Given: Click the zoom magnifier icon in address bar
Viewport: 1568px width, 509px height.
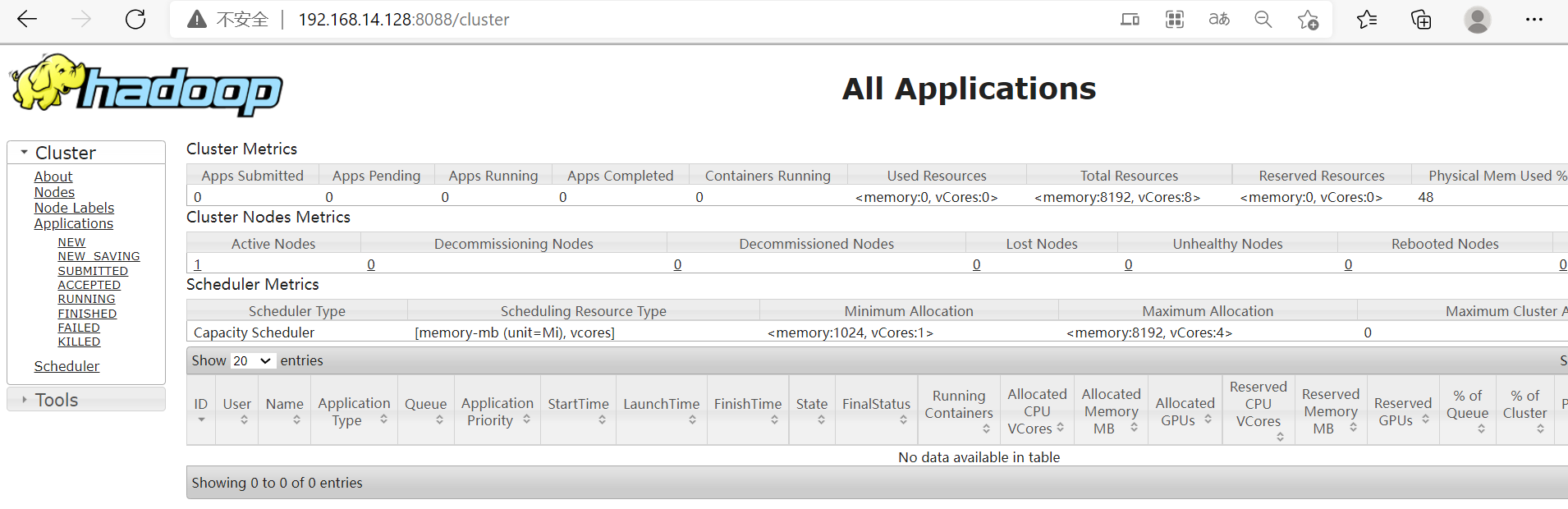Looking at the screenshot, I should pyautogui.click(x=1263, y=19).
